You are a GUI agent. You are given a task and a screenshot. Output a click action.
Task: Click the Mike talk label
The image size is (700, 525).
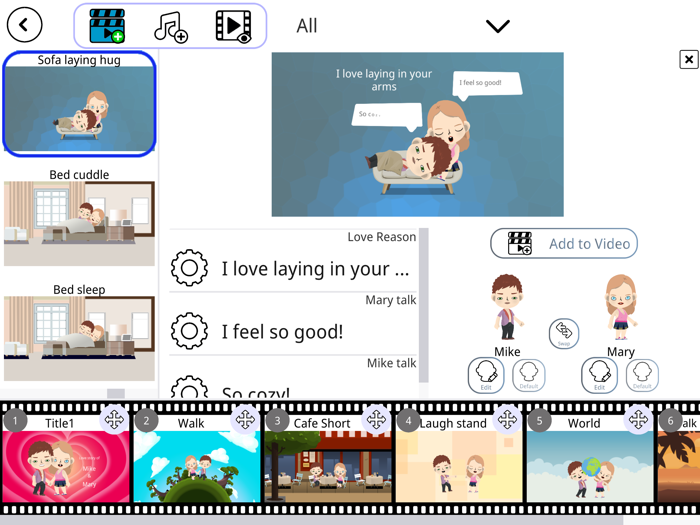pos(392,363)
